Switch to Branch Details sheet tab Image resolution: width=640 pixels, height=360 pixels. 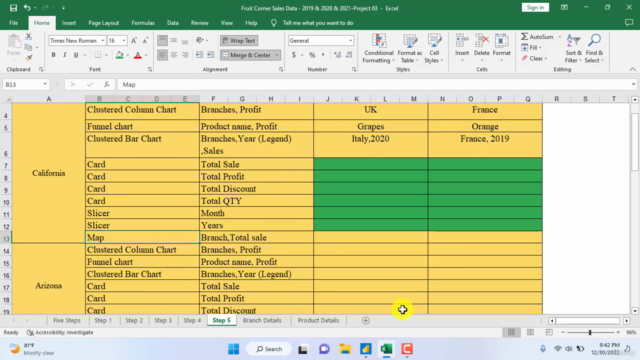coord(262,321)
